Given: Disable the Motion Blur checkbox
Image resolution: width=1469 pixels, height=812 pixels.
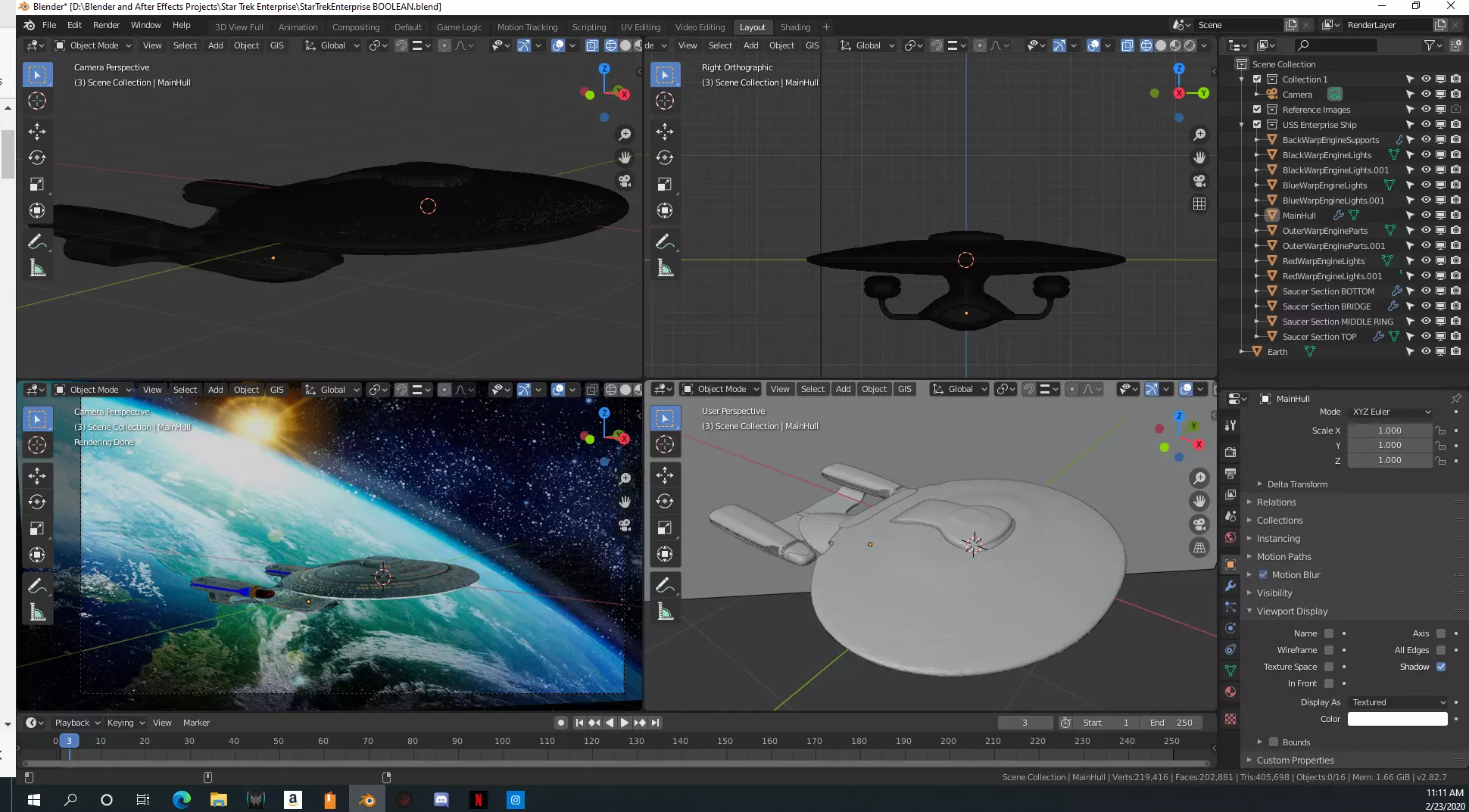Looking at the screenshot, I should coord(1263,575).
